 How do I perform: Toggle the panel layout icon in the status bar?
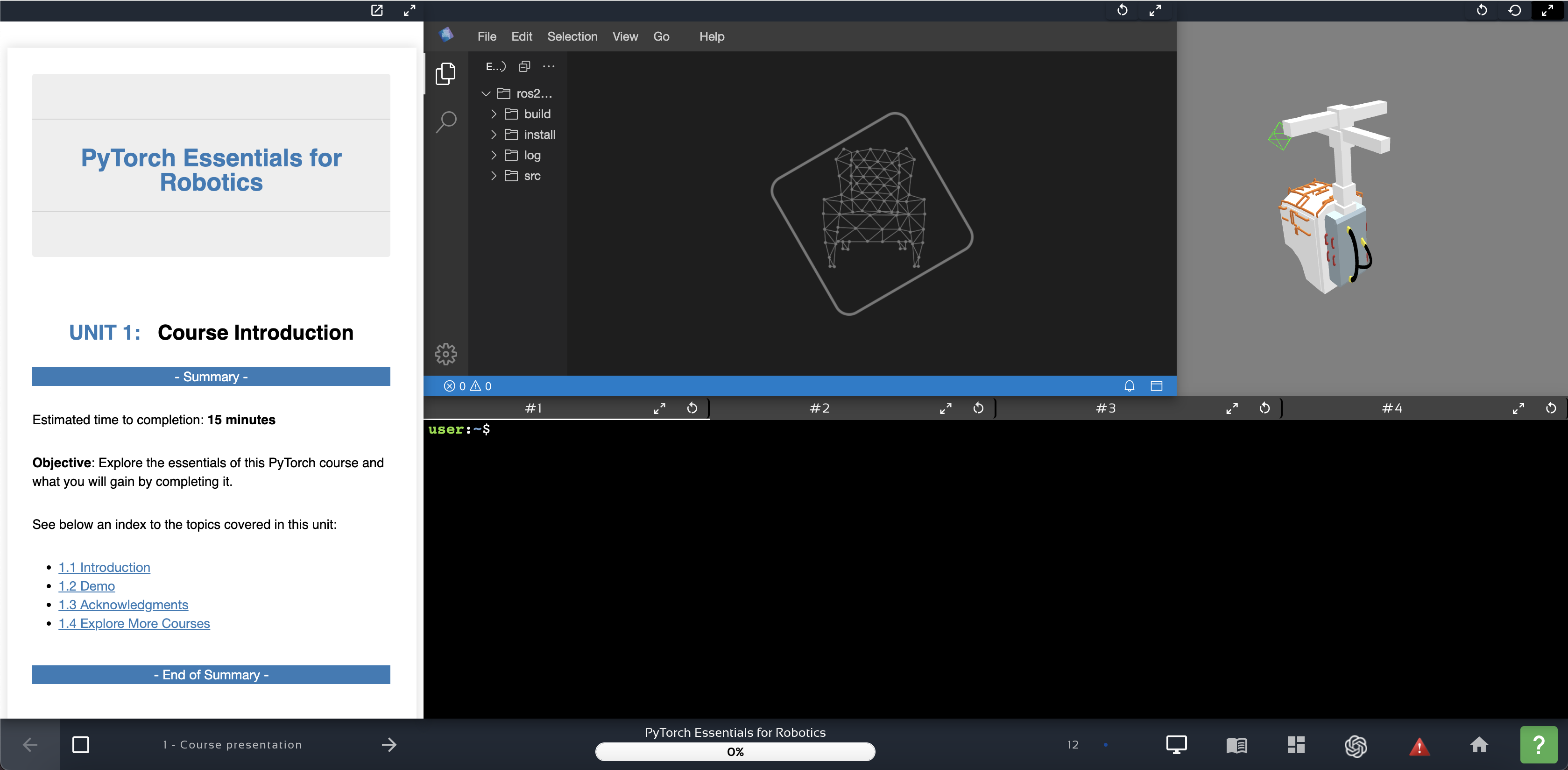pyautogui.click(x=1157, y=385)
